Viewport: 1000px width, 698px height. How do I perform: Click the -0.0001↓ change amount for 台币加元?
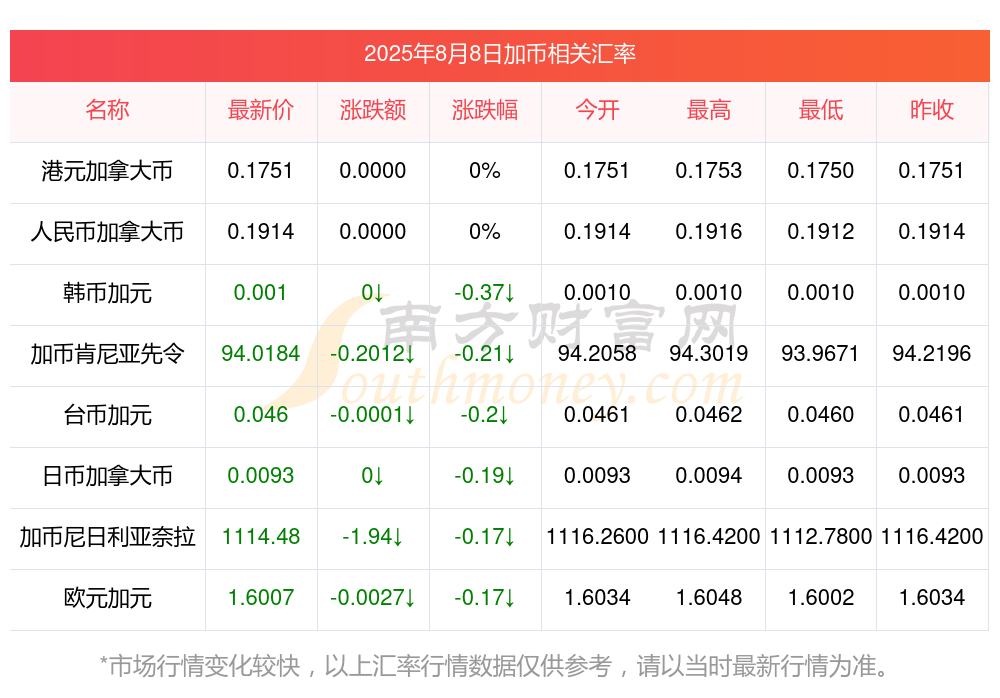pos(372,414)
